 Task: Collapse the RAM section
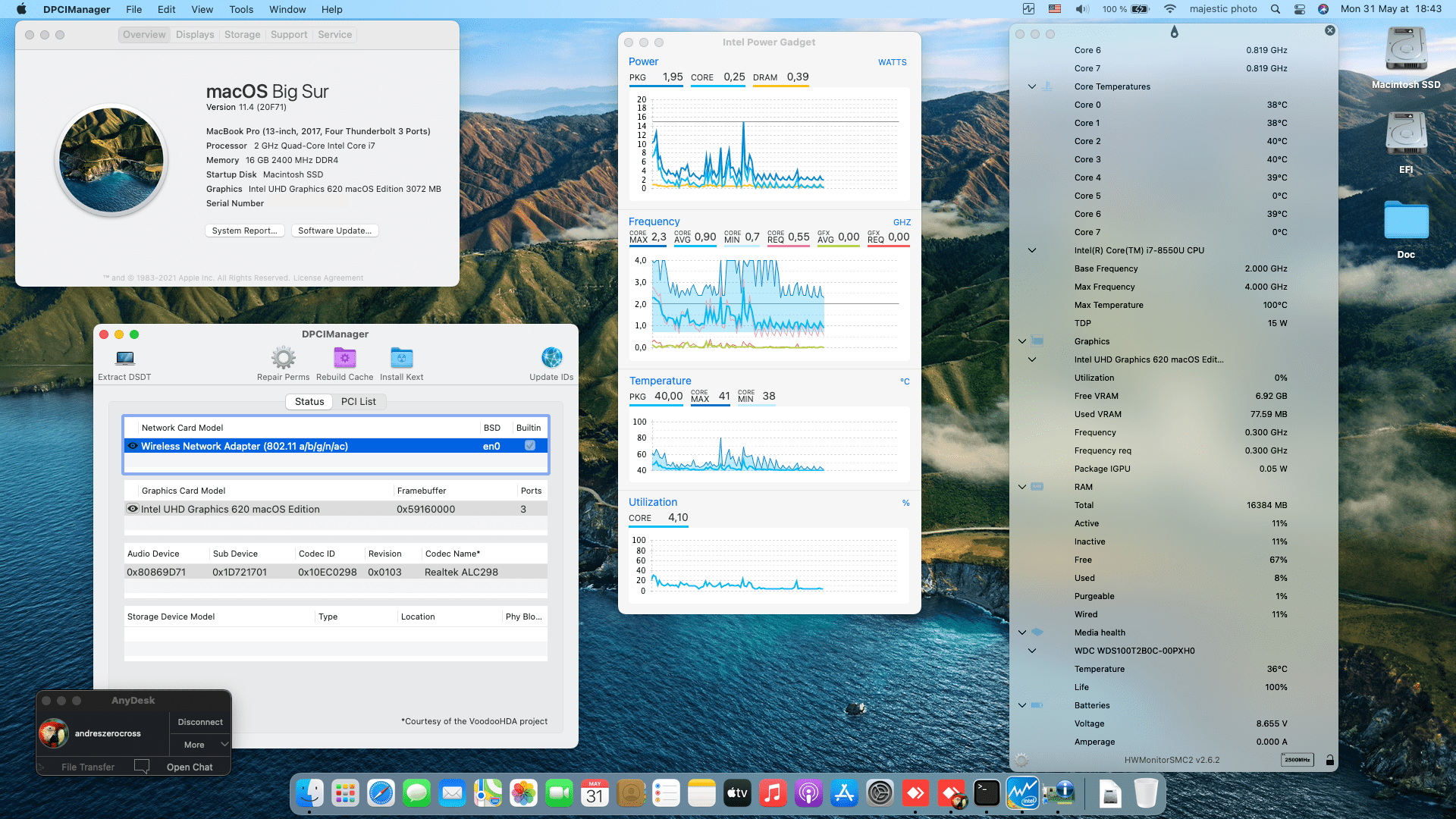tap(1022, 487)
